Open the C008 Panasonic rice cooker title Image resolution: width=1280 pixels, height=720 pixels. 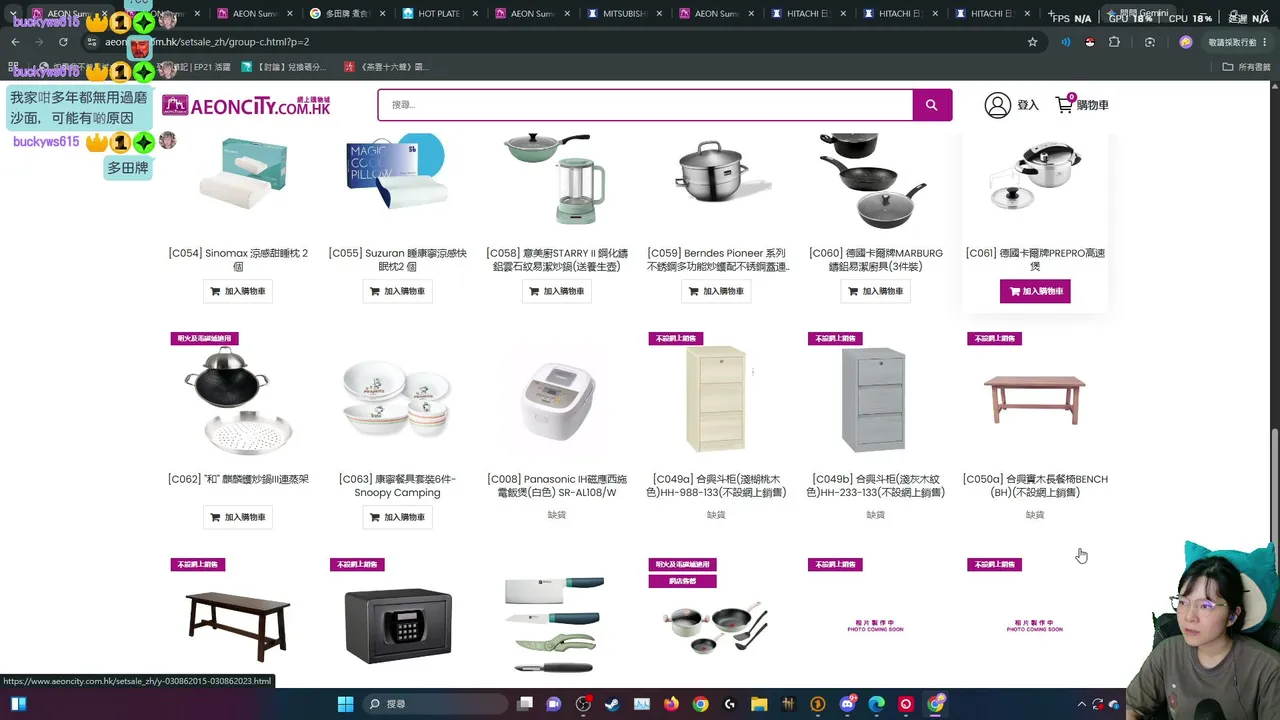[x=557, y=486]
